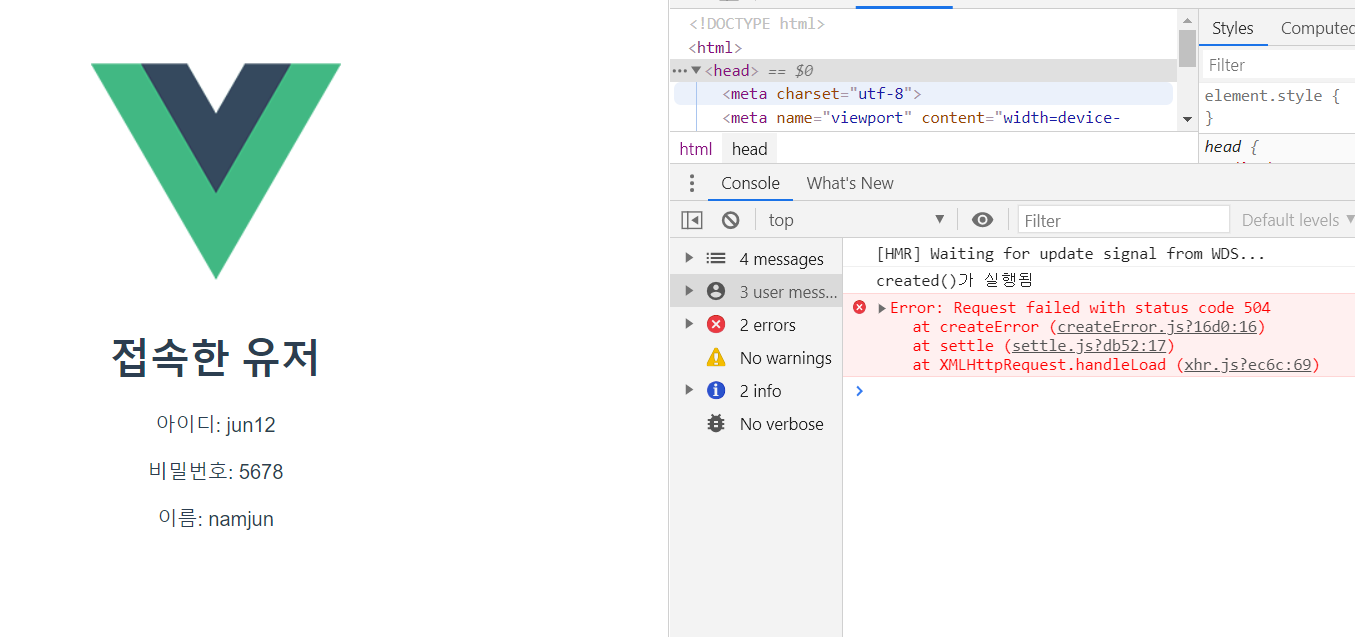Viewport: 1355px width, 637px height.
Task: Create a live expression with the eye icon
Action: [x=983, y=220]
